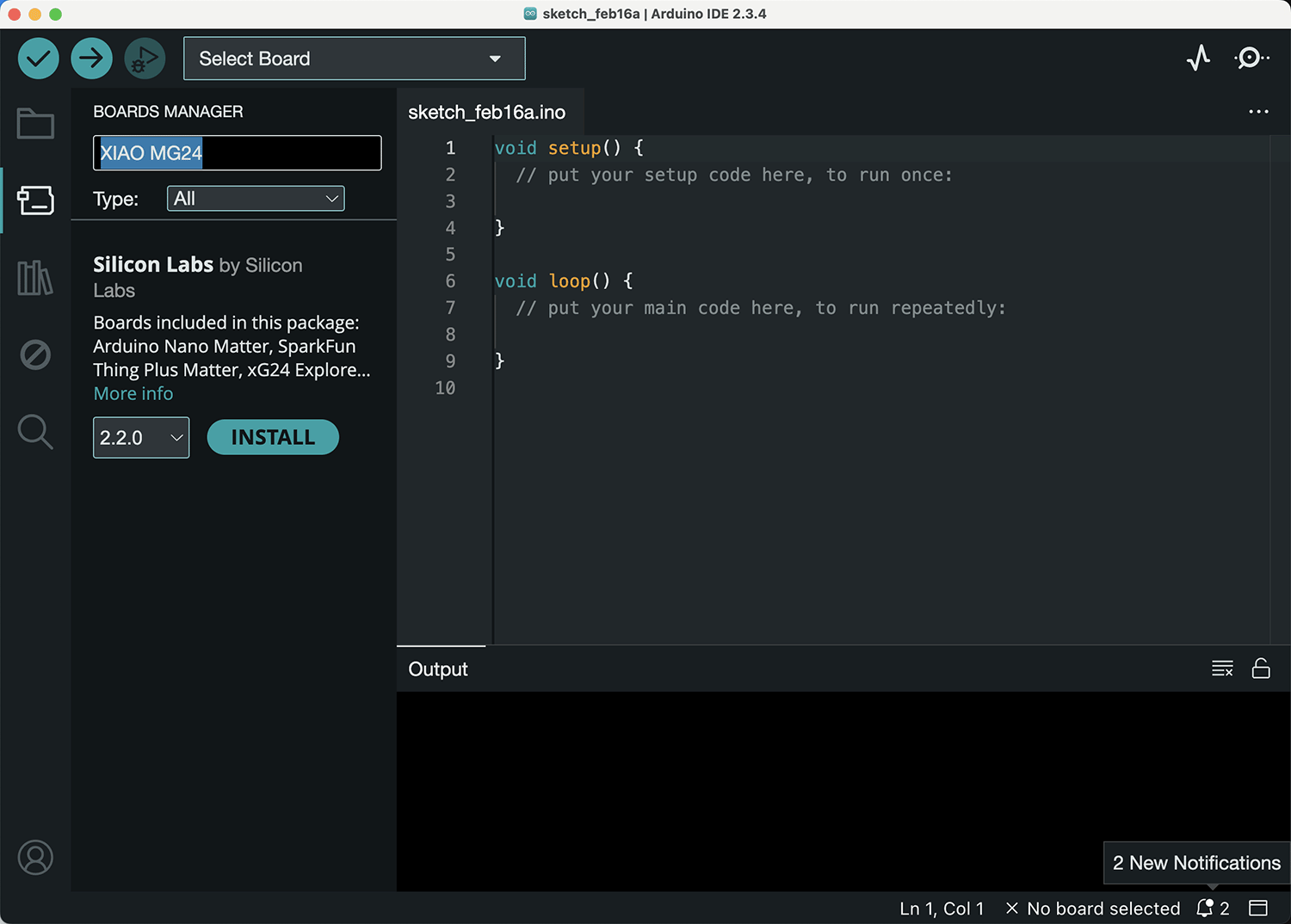
Task: Click No board selected in the status bar
Action: pyautogui.click(x=1093, y=909)
